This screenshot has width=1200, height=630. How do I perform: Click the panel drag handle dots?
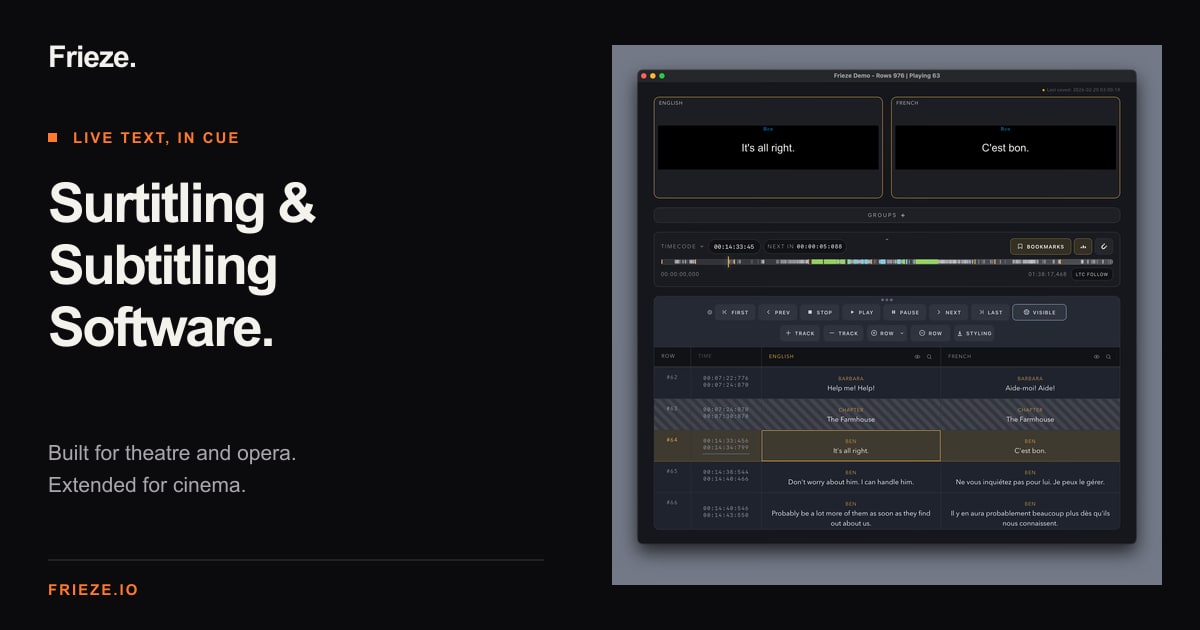886,299
